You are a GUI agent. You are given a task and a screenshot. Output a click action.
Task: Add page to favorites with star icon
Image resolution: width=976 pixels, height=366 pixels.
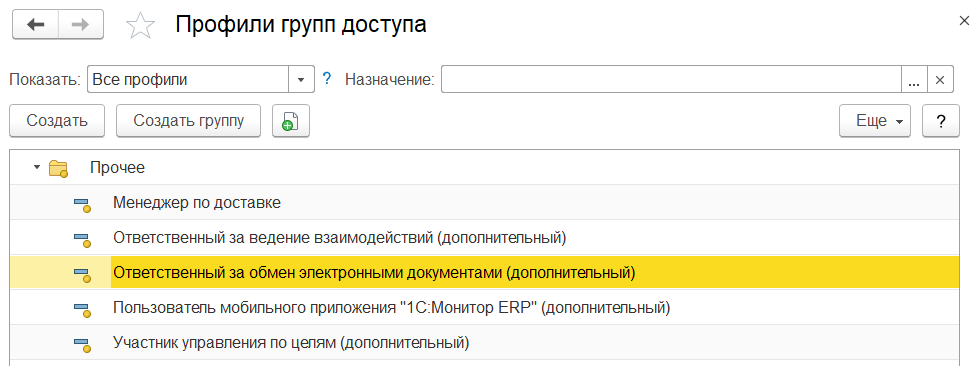[x=140, y=25]
